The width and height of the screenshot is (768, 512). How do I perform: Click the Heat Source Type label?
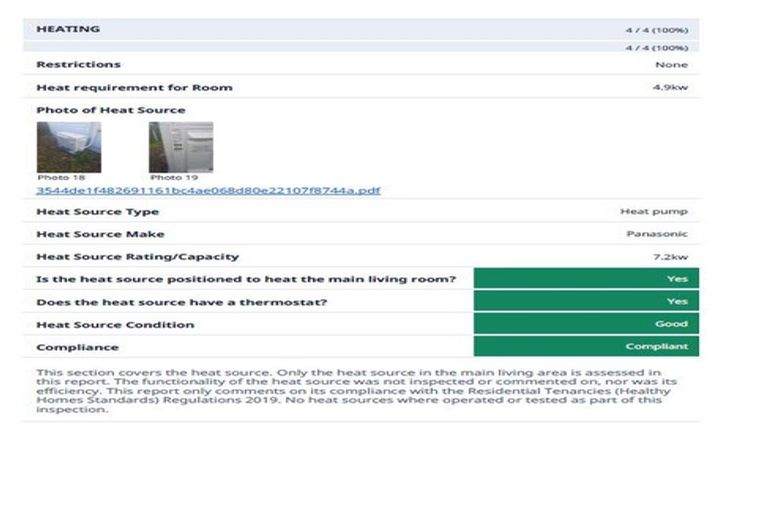(x=97, y=212)
